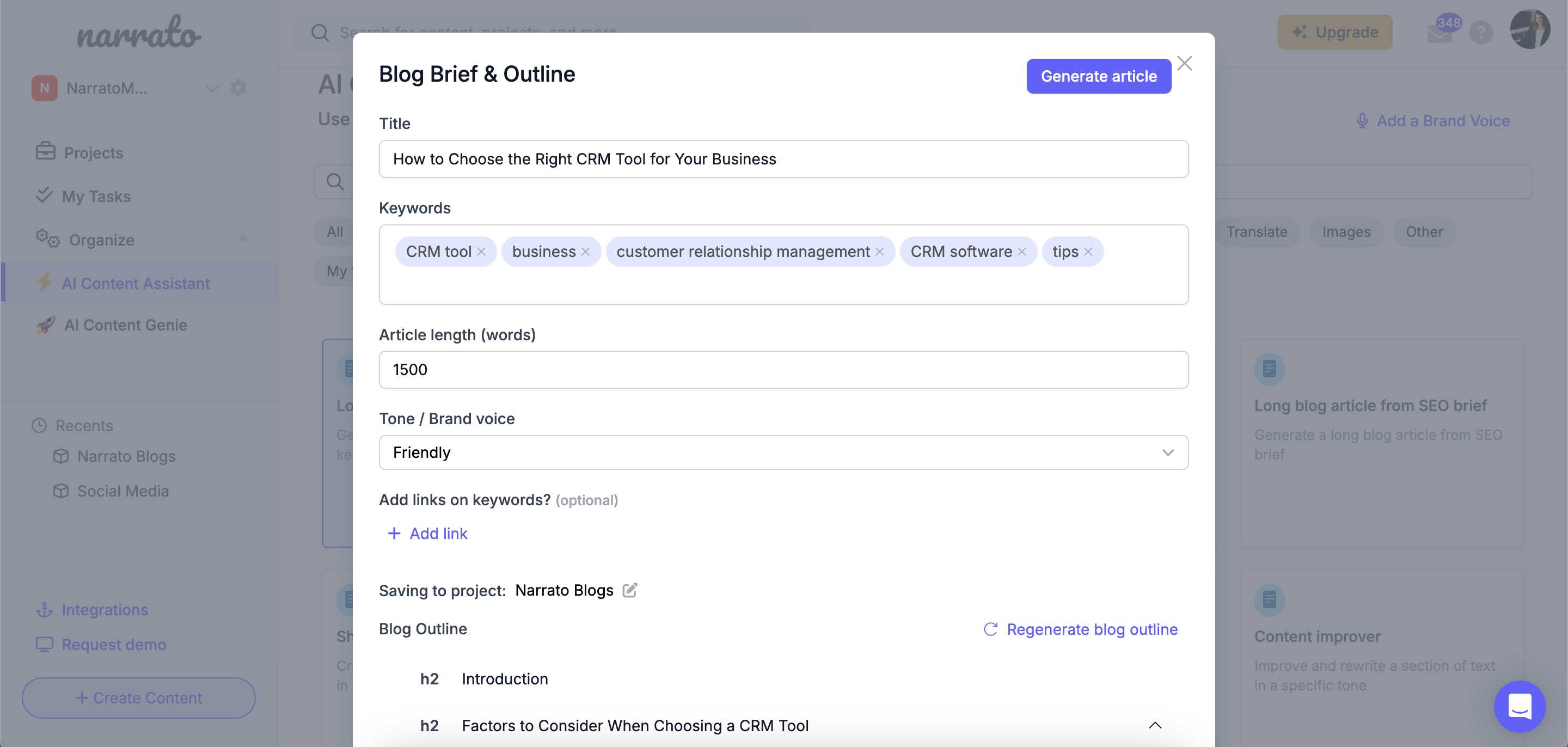Click Add a Brand Voice link
Screen dimensions: 1568x747
click(1443, 120)
